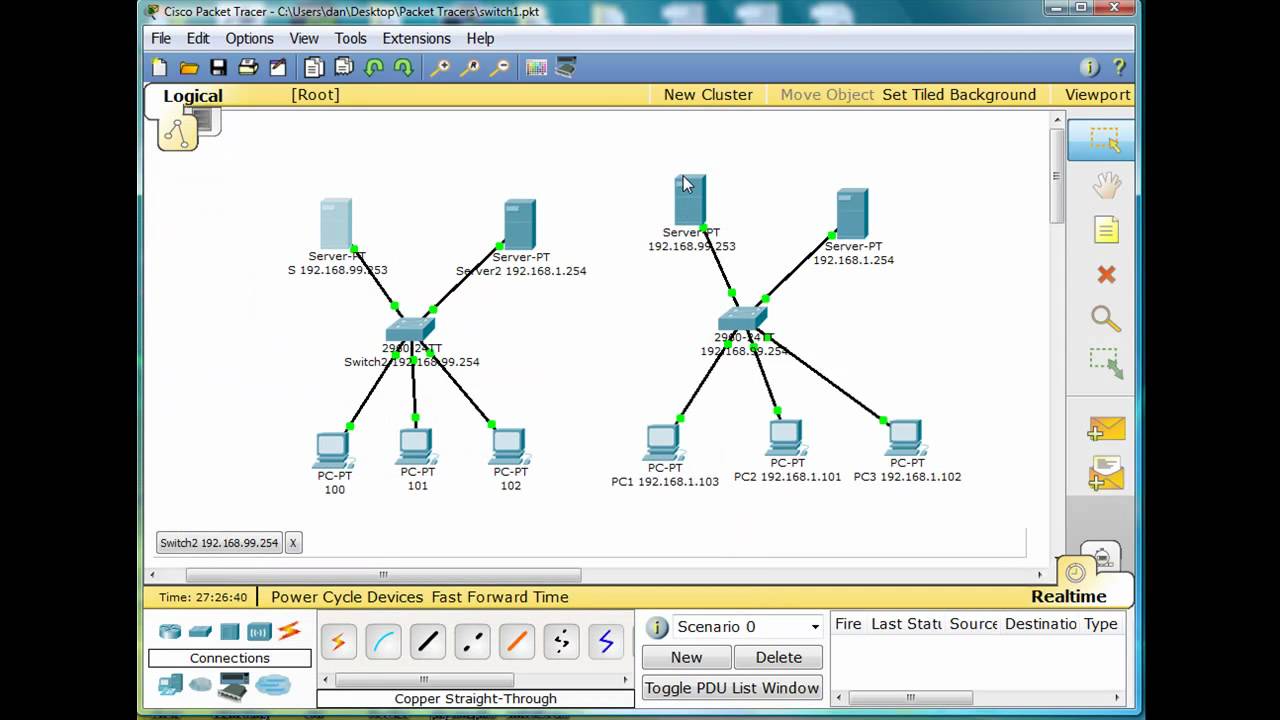Viewport: 1280px width, 720px height.
Task: Choose the Phone cable connection
Action: point(561,641)
